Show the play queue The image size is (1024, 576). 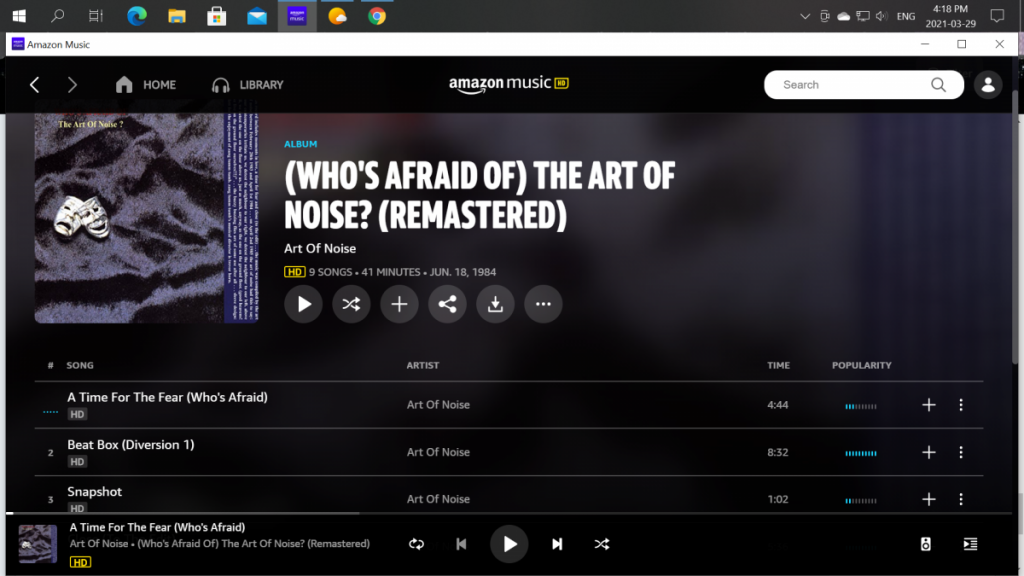[970, 544]
